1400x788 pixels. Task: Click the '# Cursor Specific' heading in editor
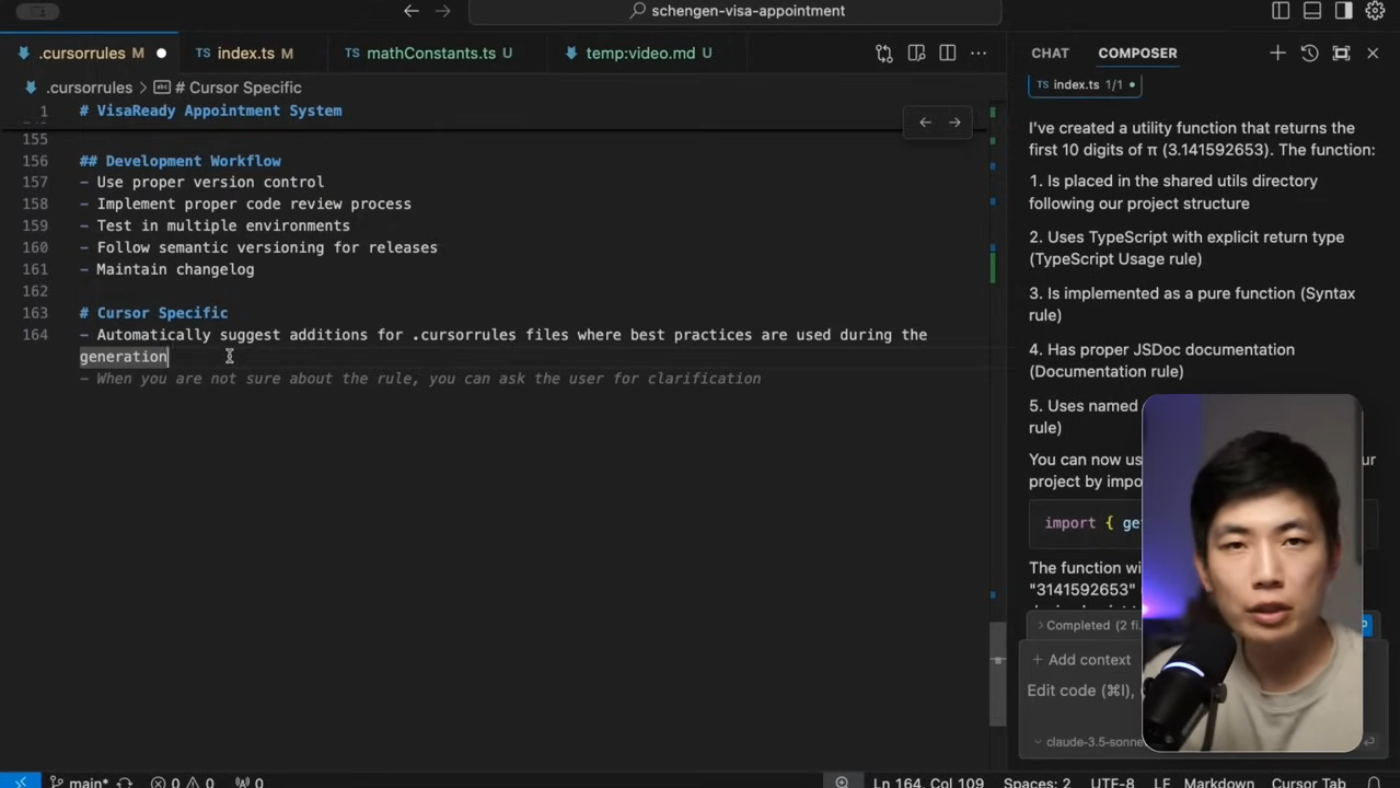[x=154, y=313]
